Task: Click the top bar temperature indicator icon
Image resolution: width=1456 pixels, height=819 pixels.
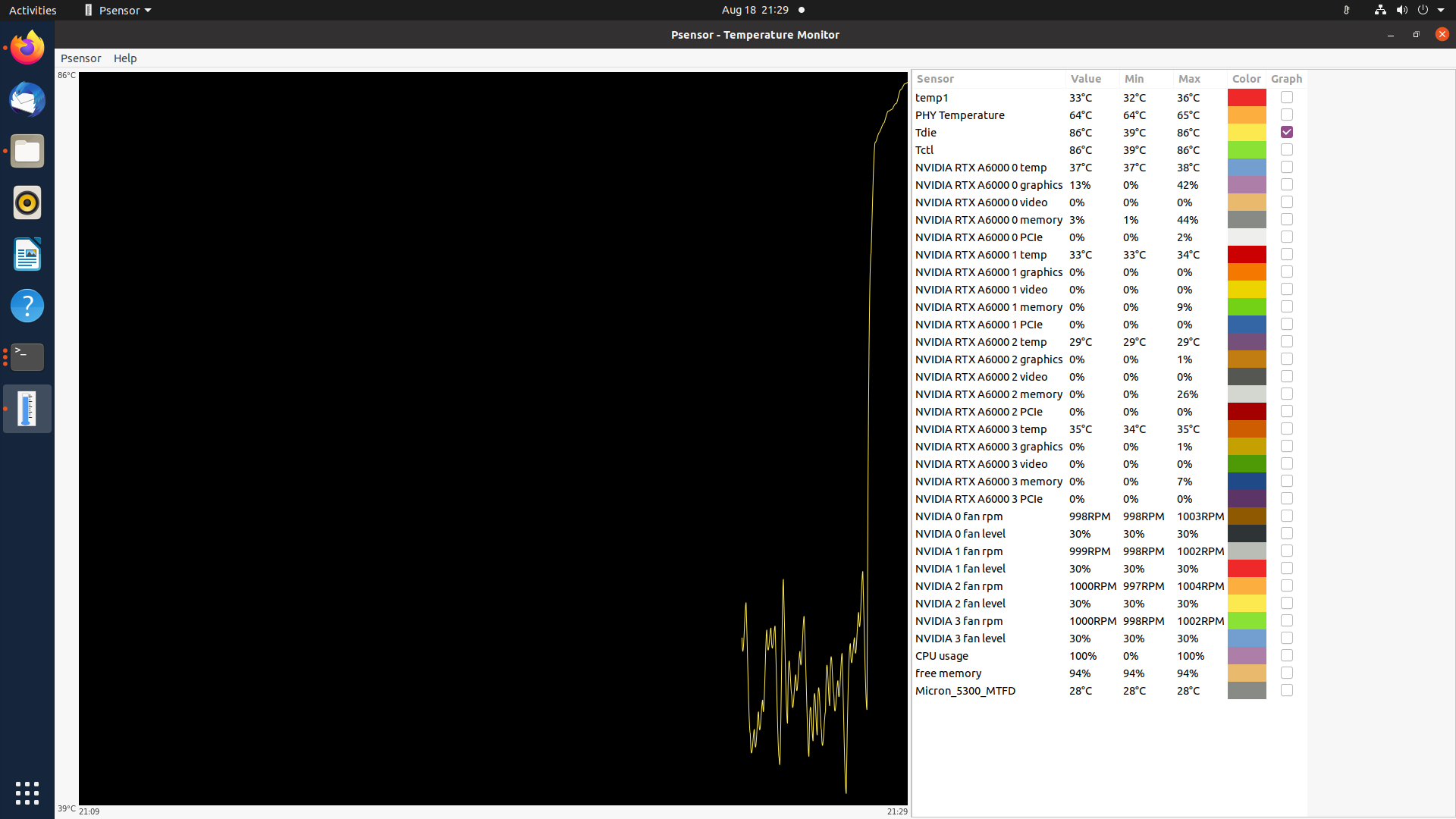Action: pos(1346,10)
